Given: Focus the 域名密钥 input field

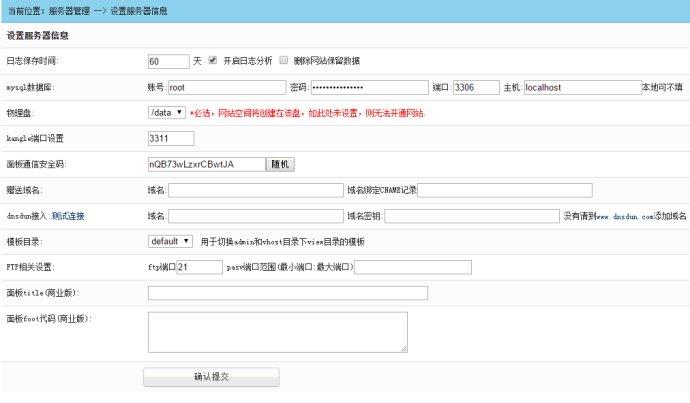Looking at the screenshot, I should 472,216.
